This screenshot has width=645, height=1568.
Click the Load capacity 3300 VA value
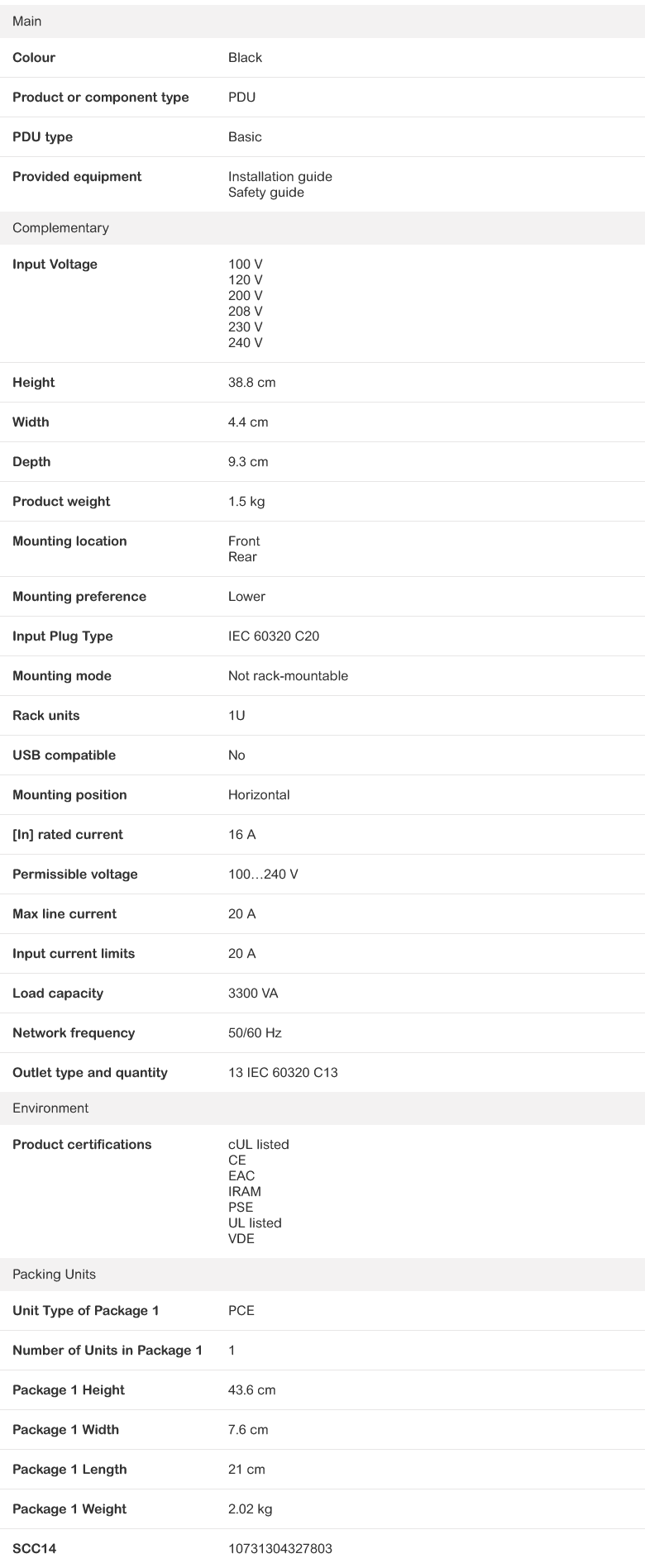click(x=253, y=994)
